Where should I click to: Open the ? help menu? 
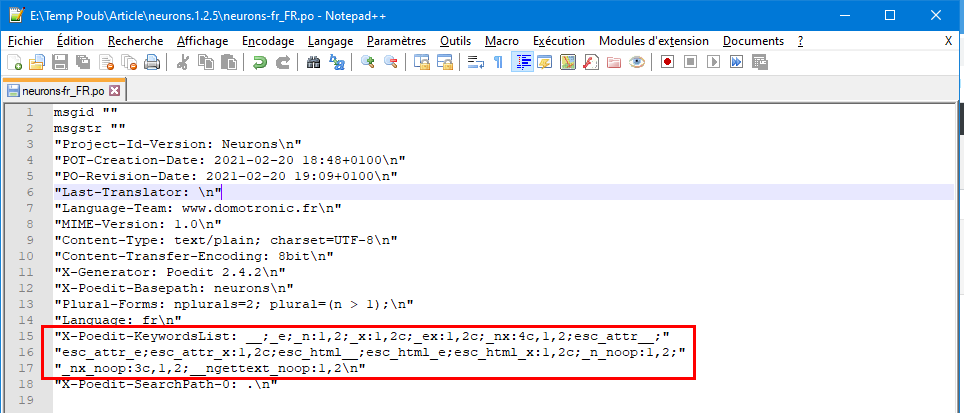click(x=800, y=41)
